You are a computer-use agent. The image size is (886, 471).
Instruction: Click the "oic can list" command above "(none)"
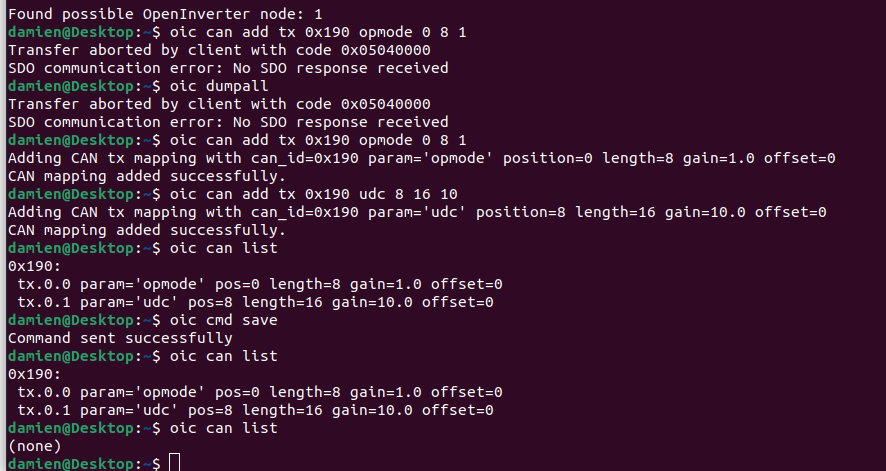(224, 428)
